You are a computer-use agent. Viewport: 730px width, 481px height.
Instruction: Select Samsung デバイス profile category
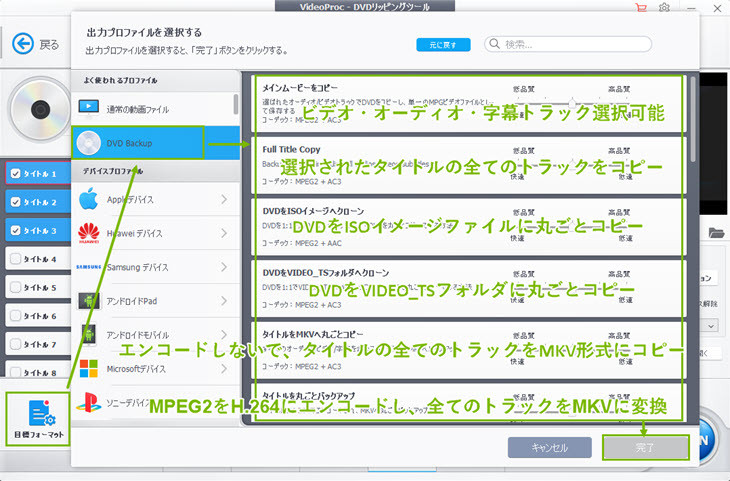(155, 267)
